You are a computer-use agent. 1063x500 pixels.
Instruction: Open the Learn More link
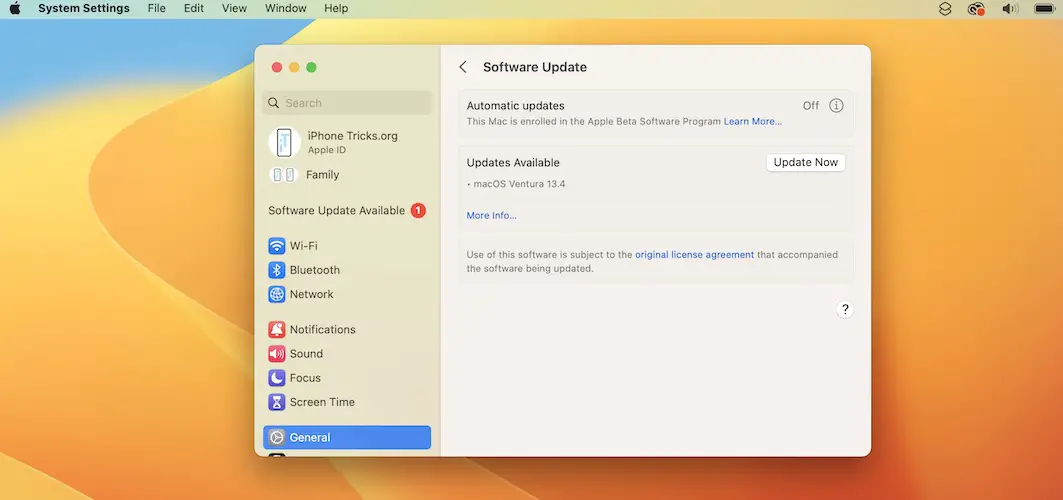[752, 122]
